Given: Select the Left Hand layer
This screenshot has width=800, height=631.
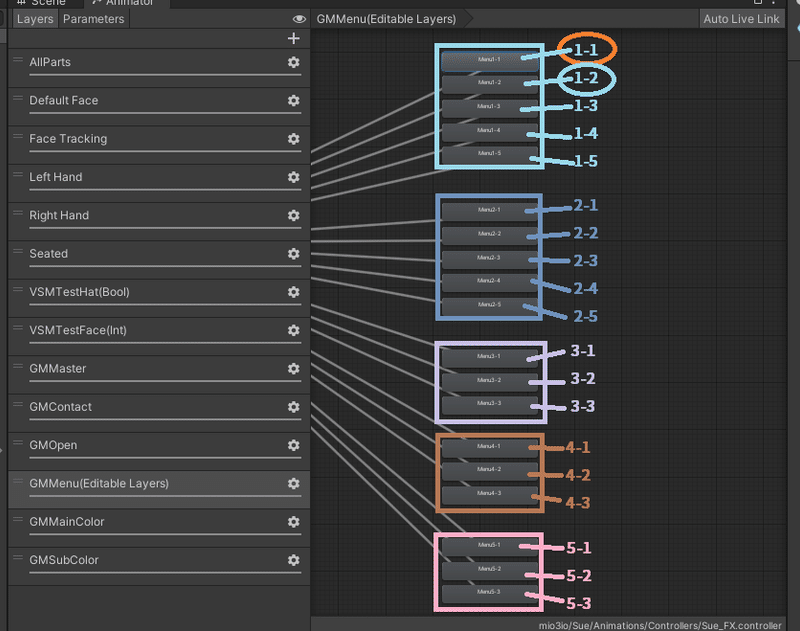Looking at the screenshot, I should coord(159,182).
